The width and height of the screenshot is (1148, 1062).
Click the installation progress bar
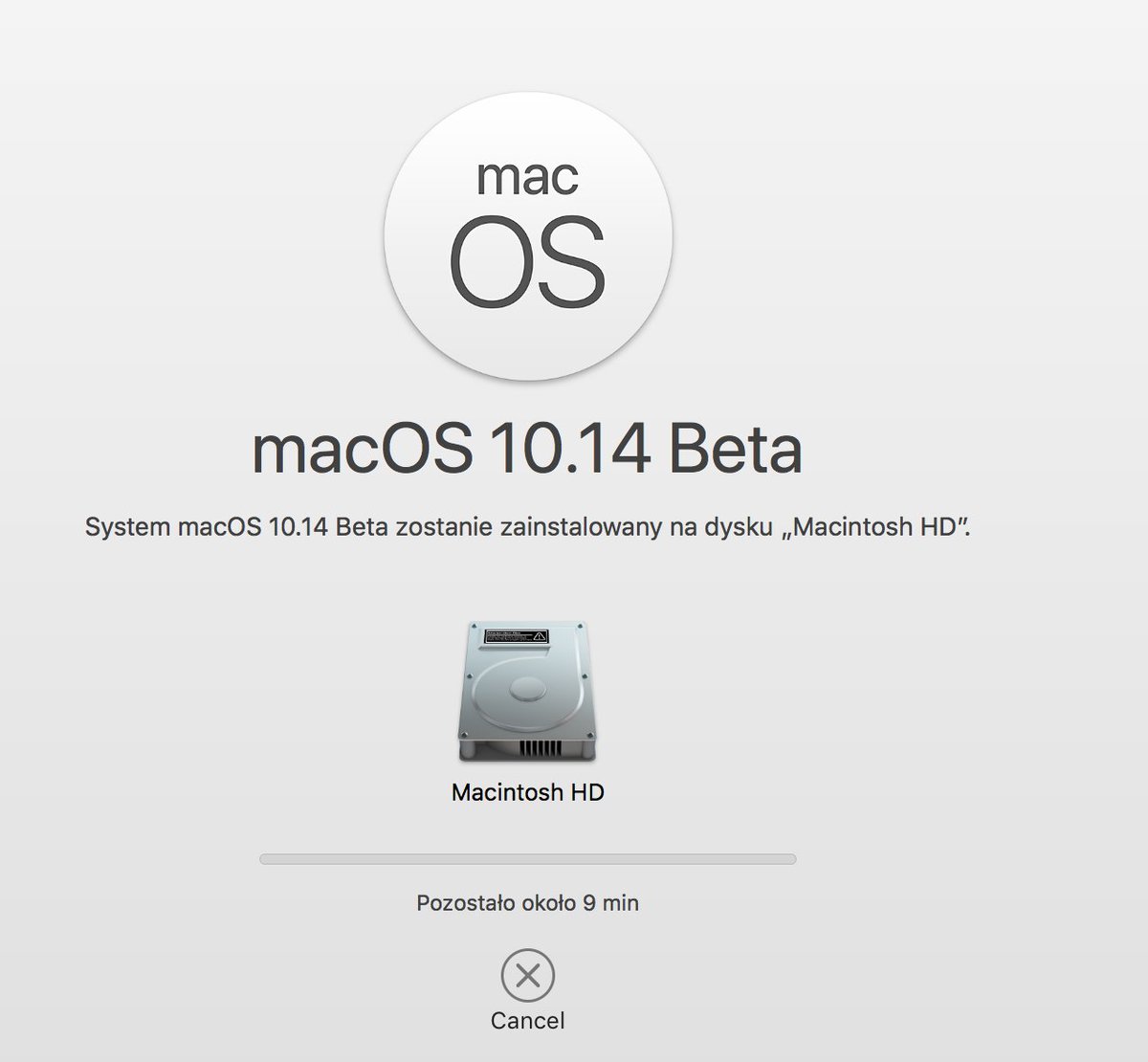528,859
